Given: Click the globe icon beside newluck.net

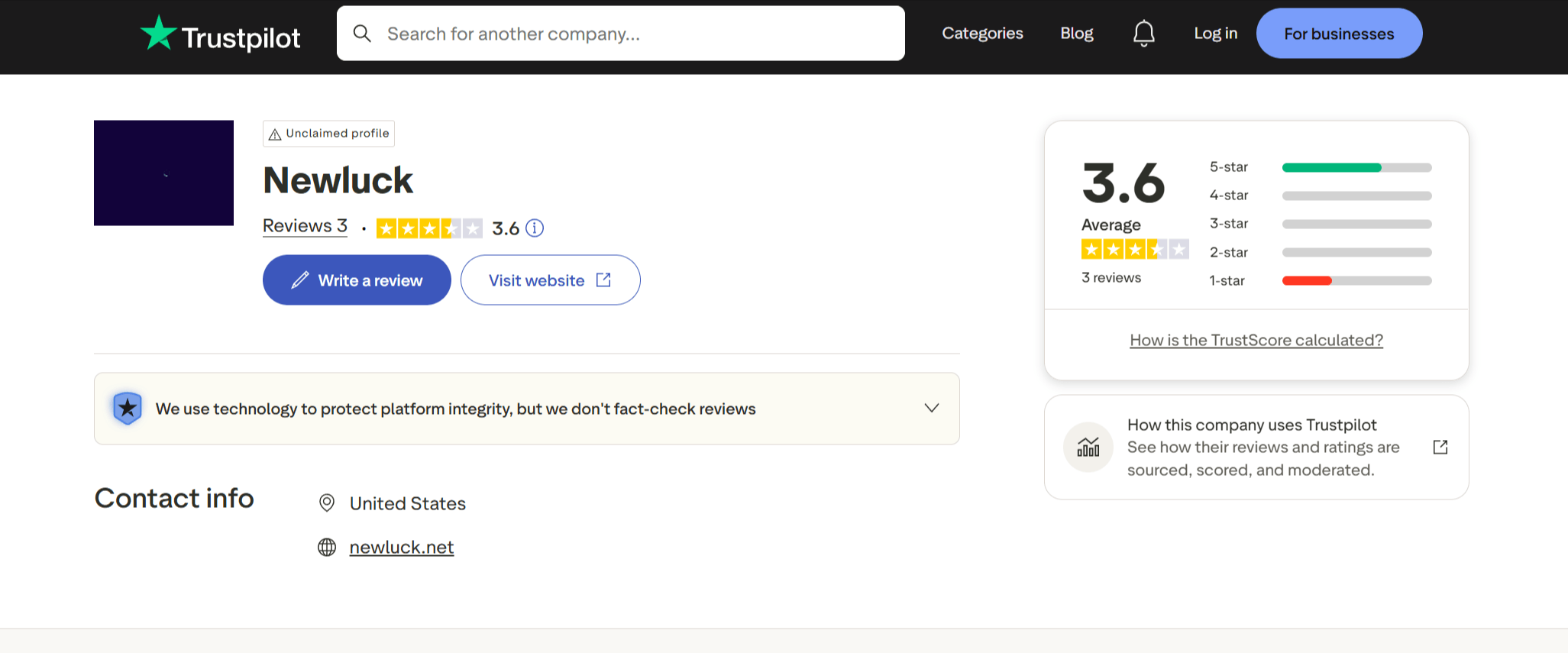Looking at the screenshot, I should [x=327, y=548].
